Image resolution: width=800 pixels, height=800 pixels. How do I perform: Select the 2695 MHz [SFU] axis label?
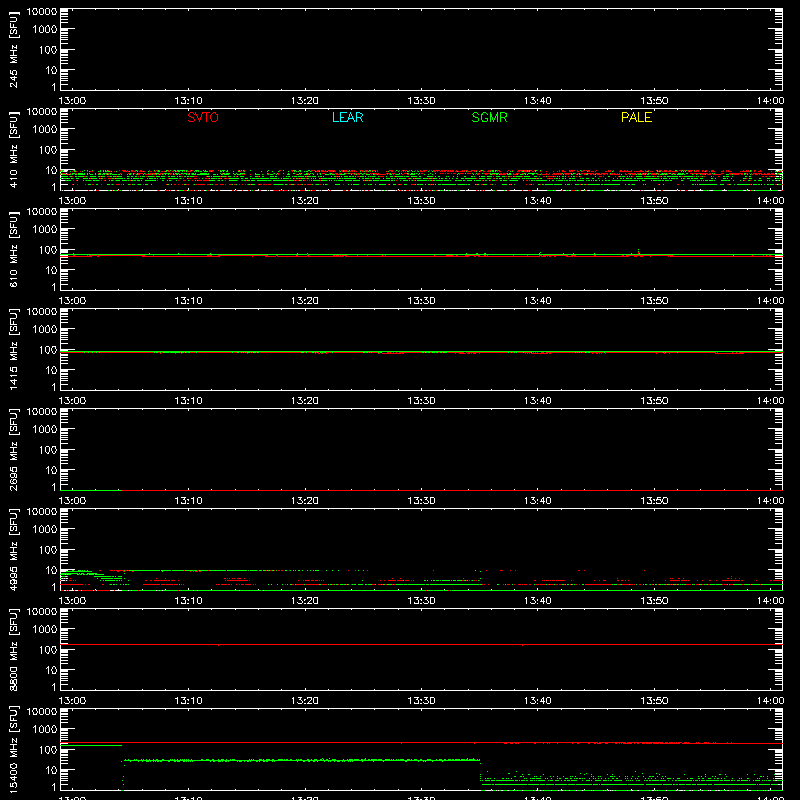14,450
